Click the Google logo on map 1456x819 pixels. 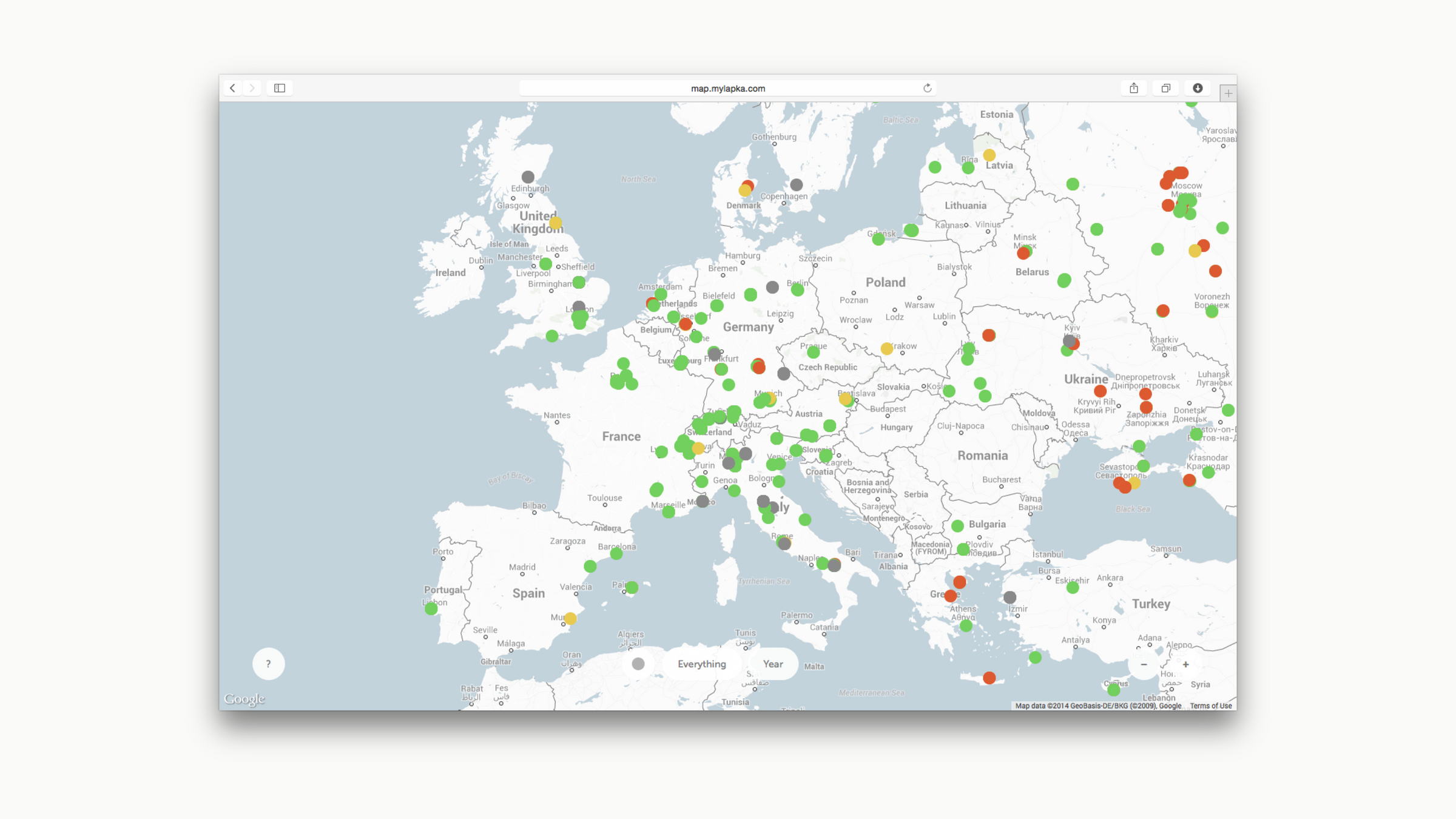pos(244,699)
